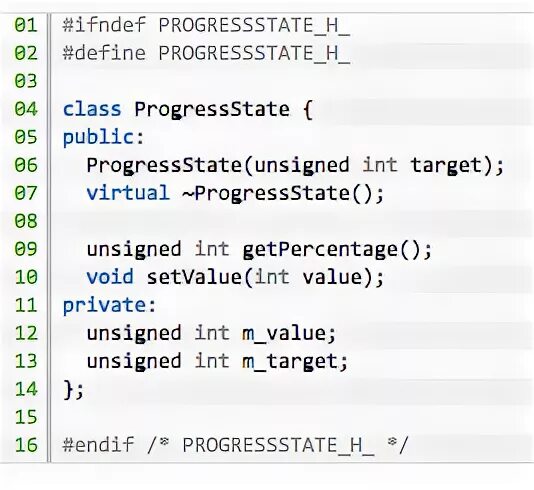Click the virtual keyword on line 07

[x=128, y=193]
